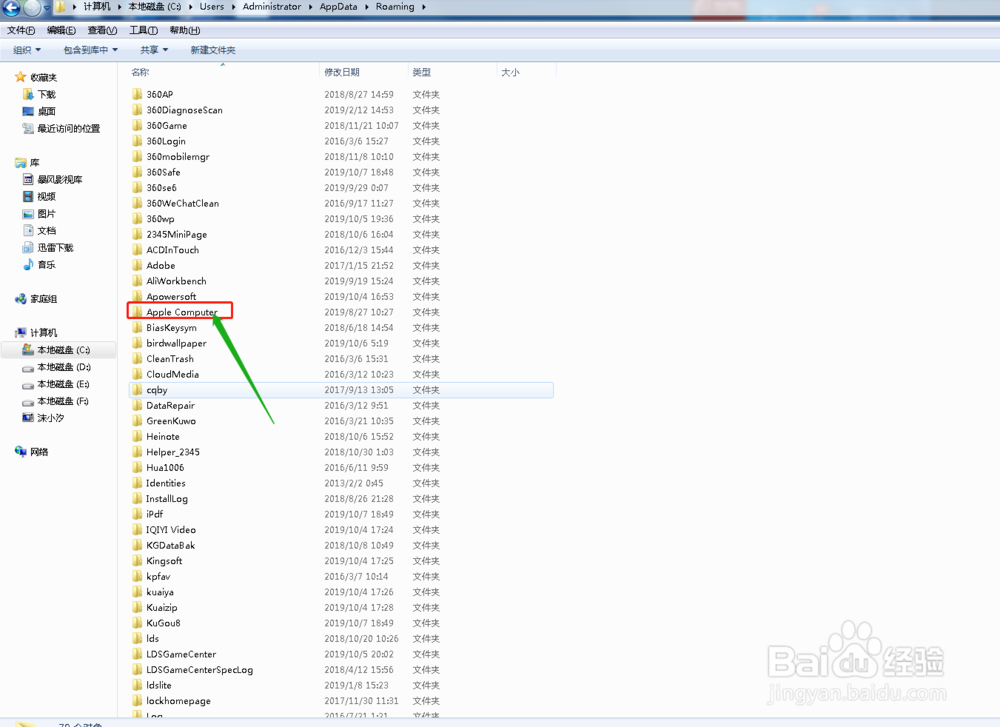Click the 新建文件夹 button
This screenshot has height=727, width=1000.
tap(213, 50)
